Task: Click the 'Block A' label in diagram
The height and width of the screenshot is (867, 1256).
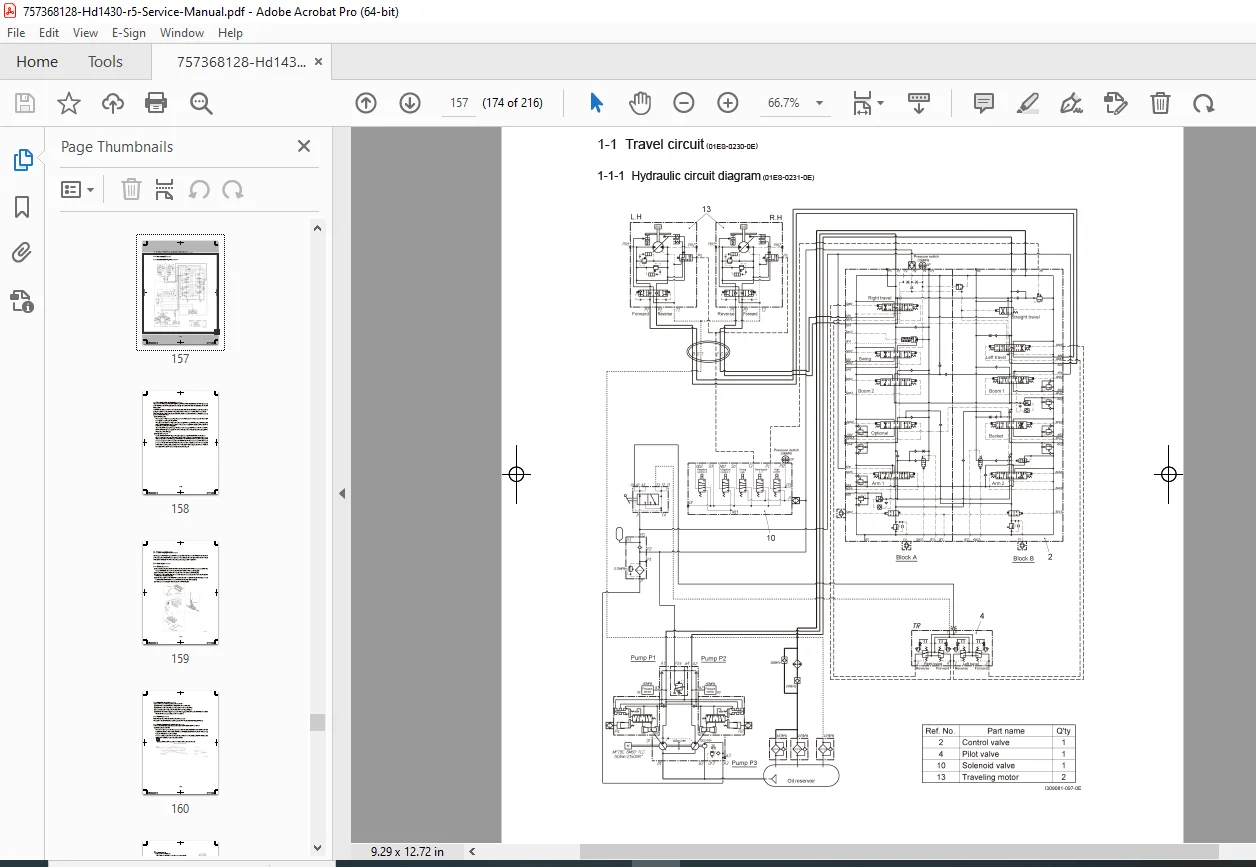Action: click(x=906, y=557)
